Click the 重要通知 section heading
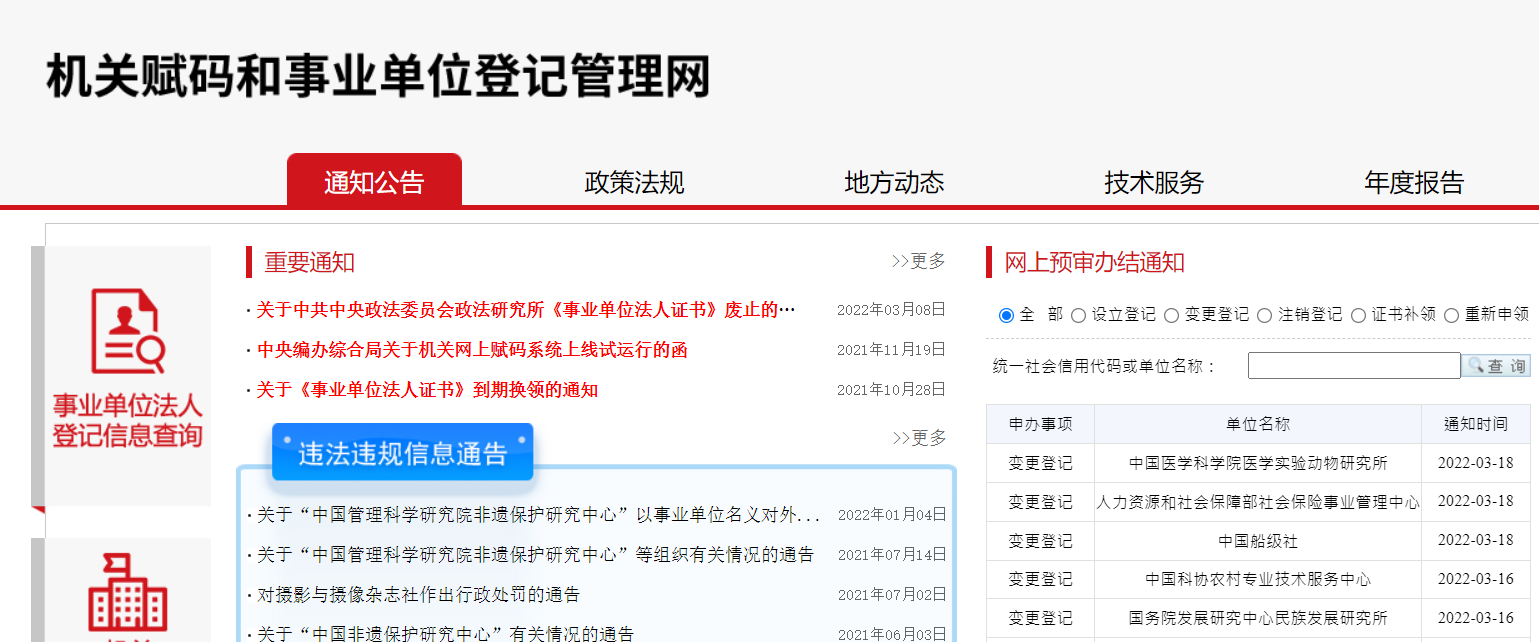 click(309, 263)
